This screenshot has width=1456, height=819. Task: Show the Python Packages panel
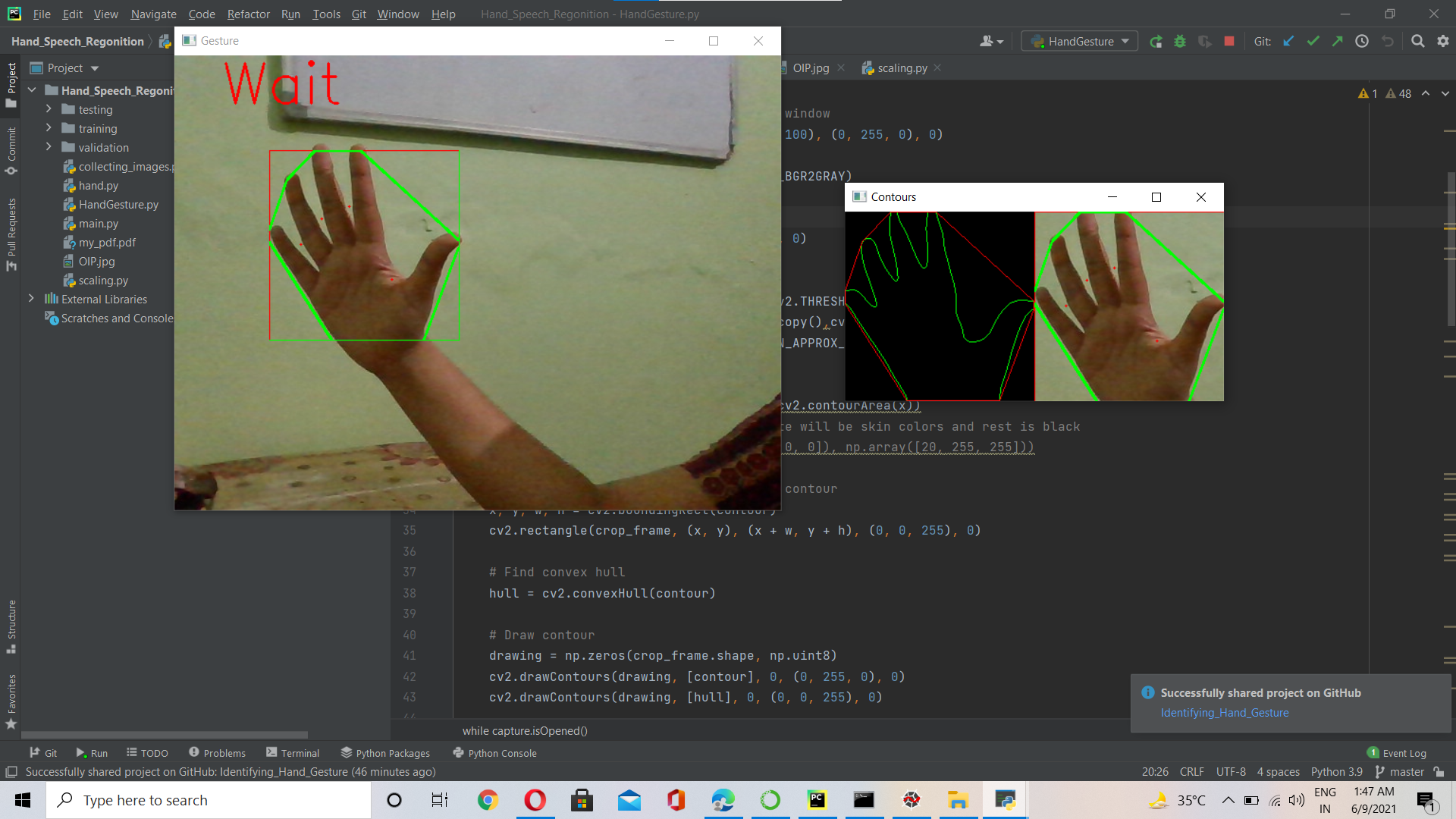point(386,752)
